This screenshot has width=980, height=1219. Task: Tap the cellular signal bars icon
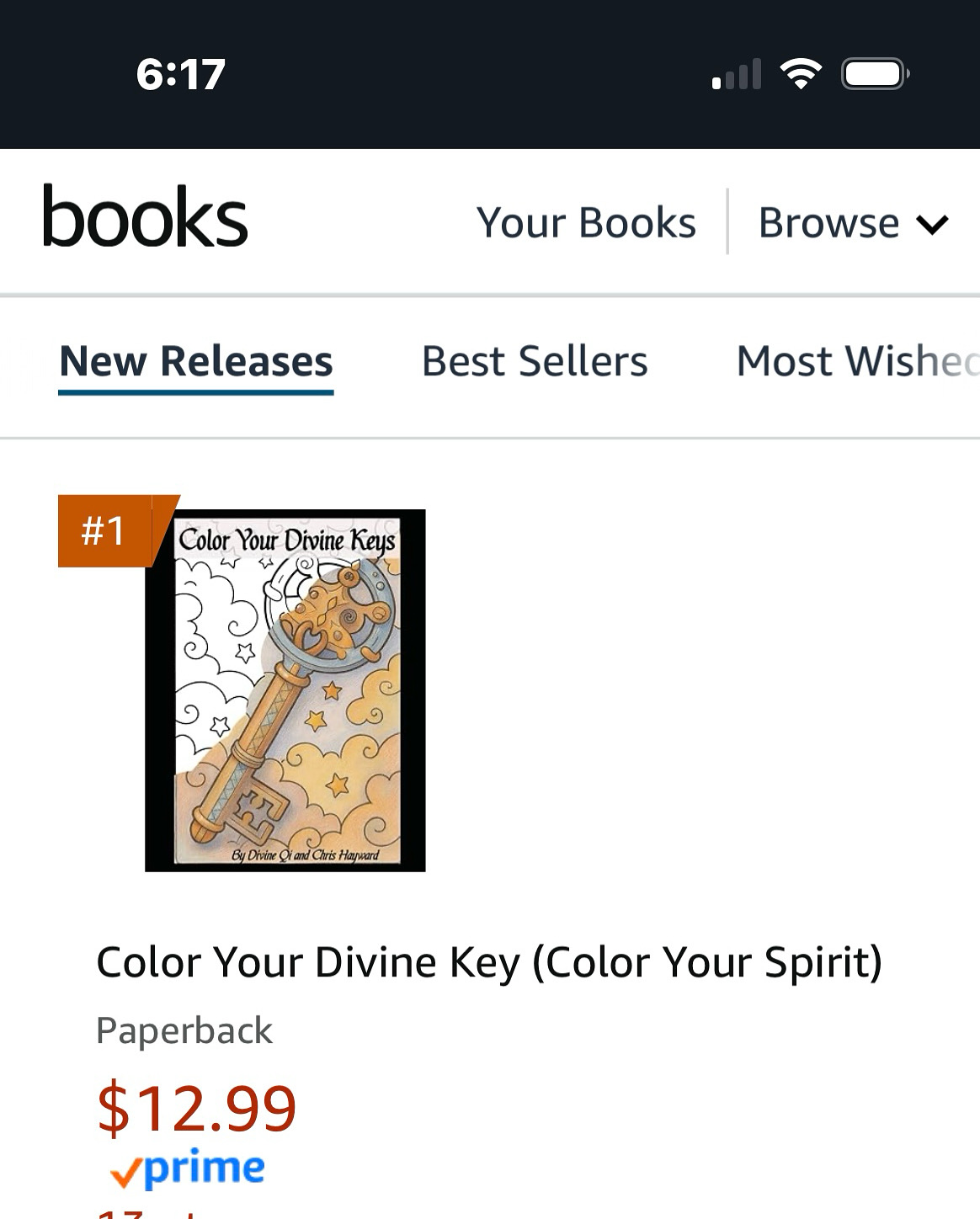pyautogui.click(x=737, y=74)
